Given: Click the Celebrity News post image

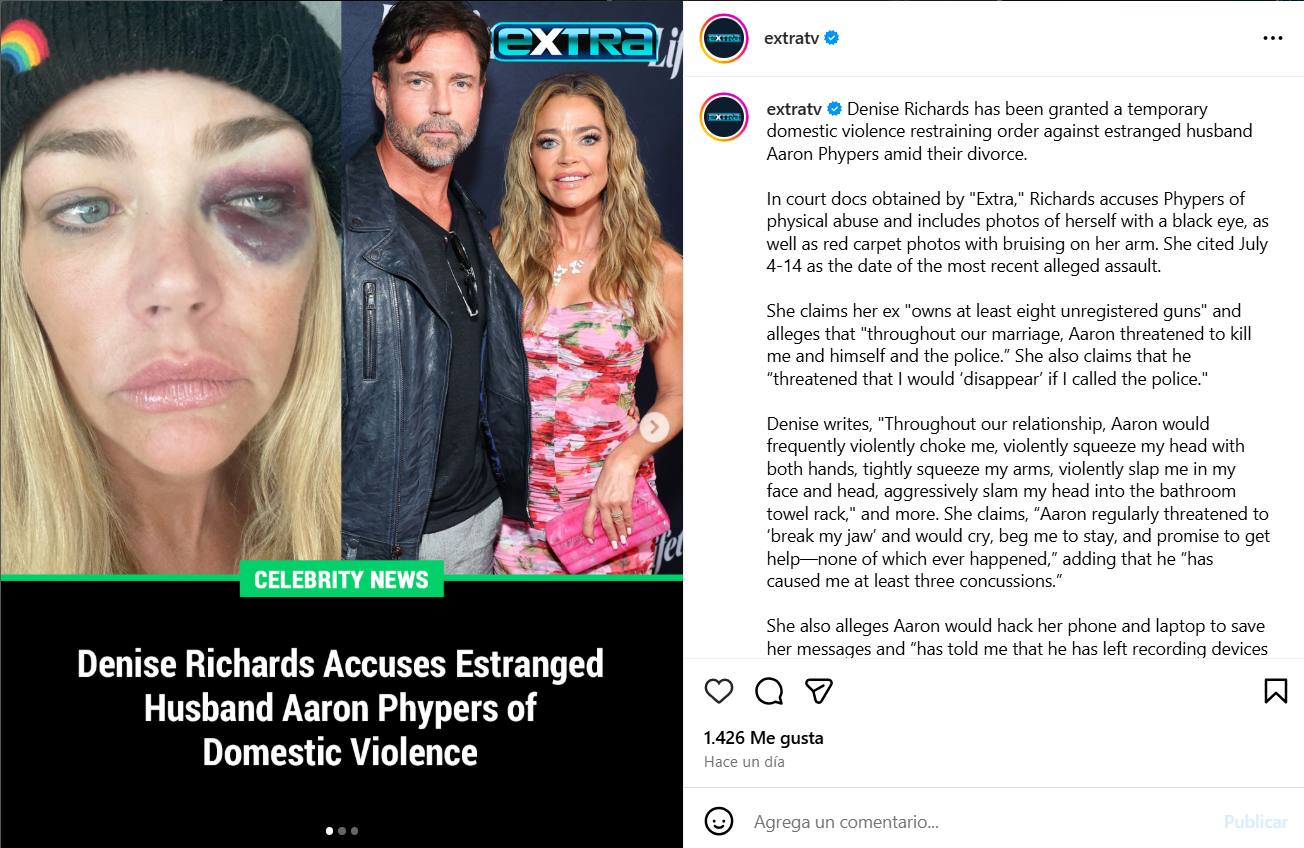Looking at the screenshot, I should (x=341, y=424).
